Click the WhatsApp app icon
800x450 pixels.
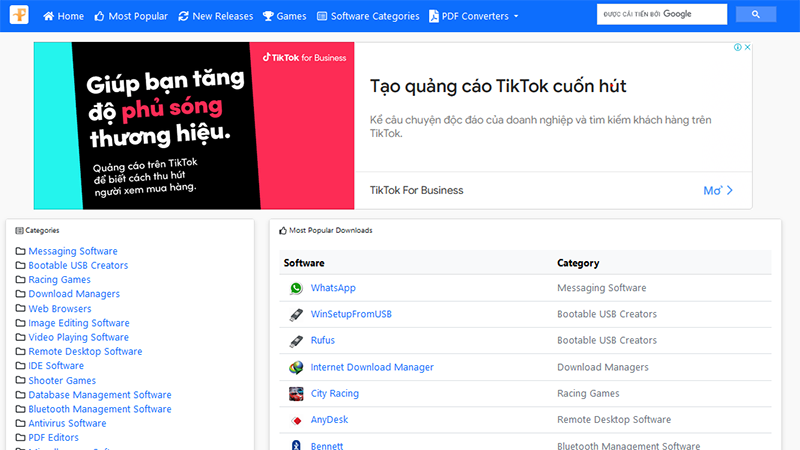coord(296,288)
